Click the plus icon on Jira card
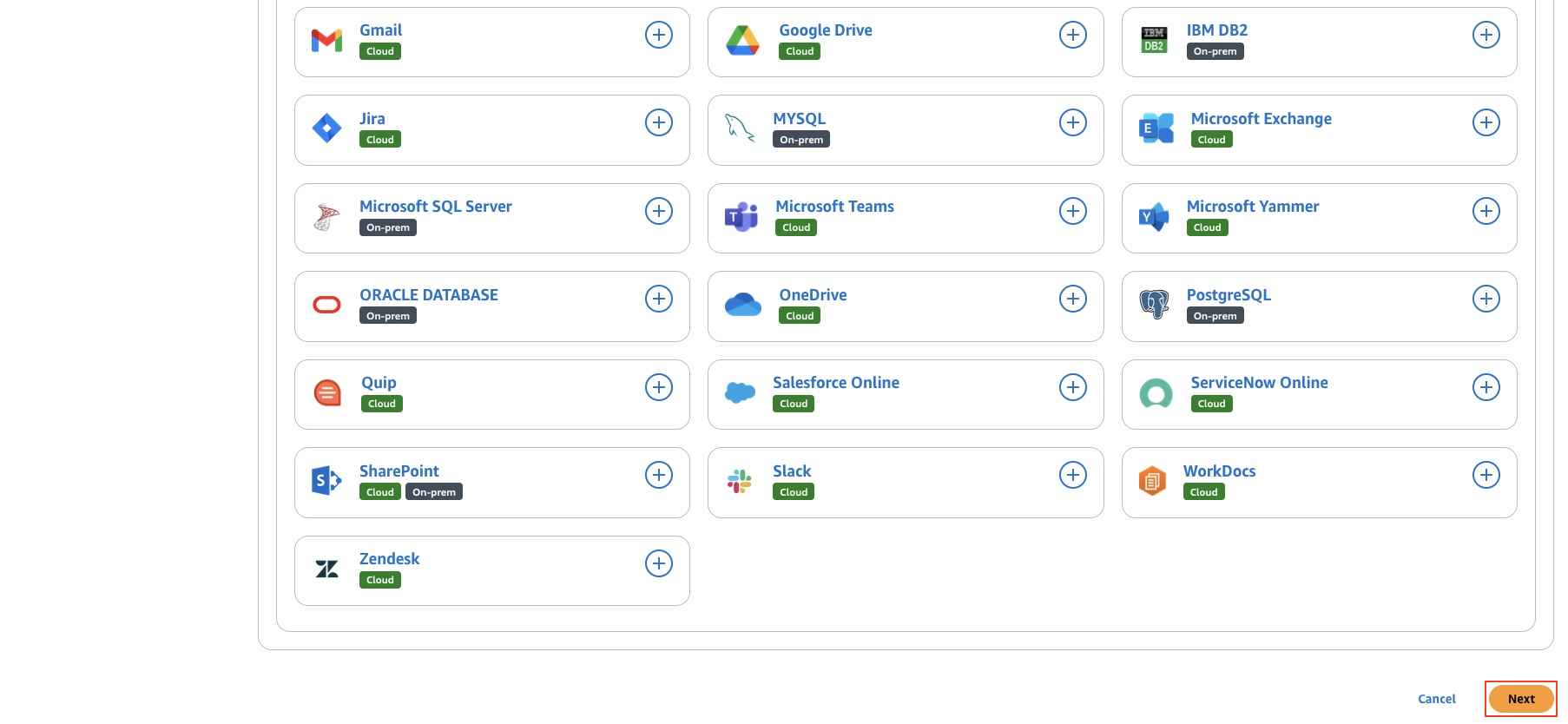The height and width of the screenshot is (724, 1568). coord(659,122)
